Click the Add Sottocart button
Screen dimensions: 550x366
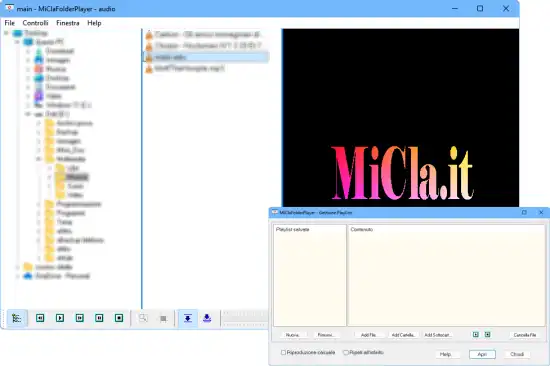437,335
